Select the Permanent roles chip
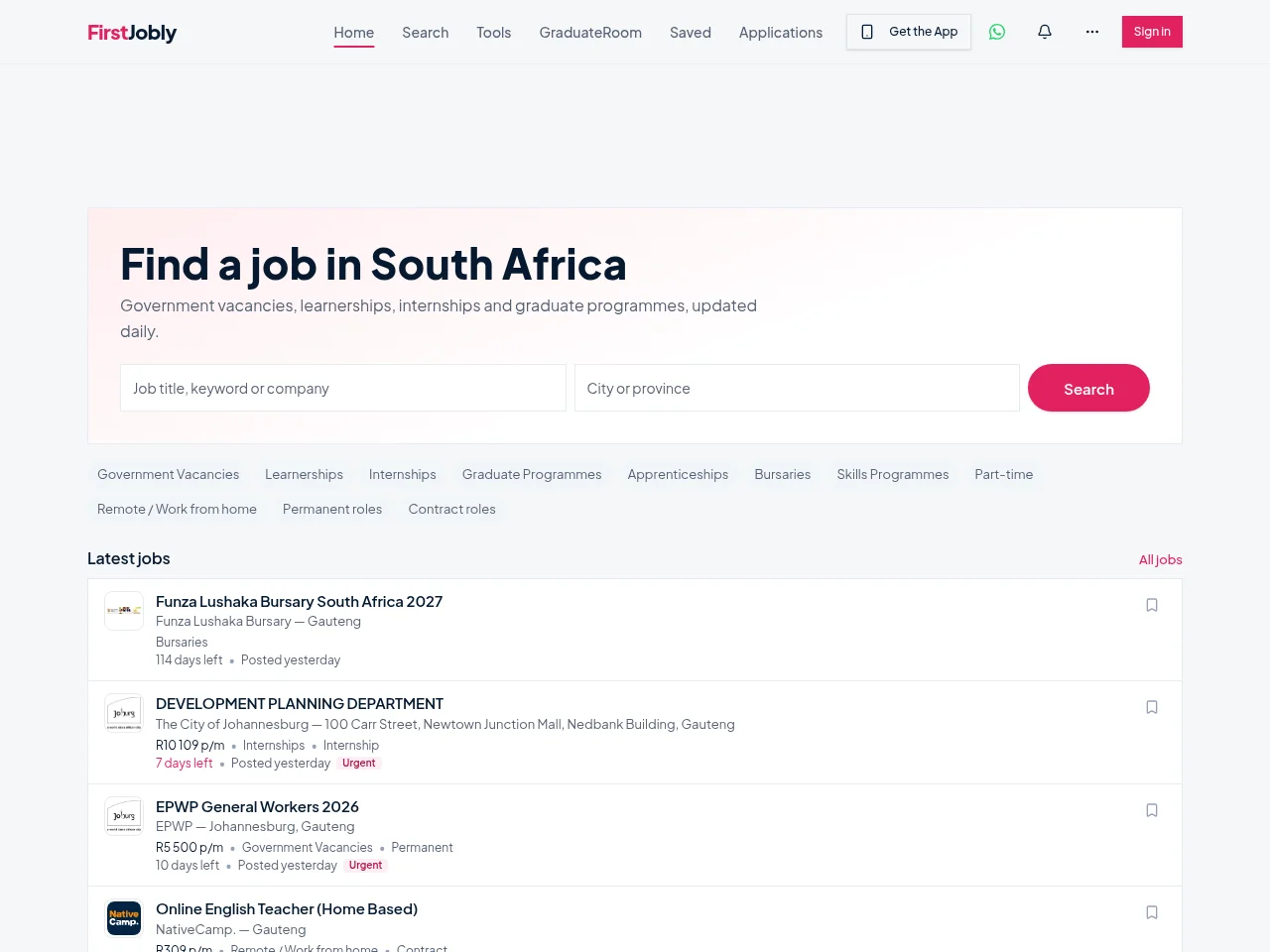Screen dimensions: 1270x952 tap(332, 509)
